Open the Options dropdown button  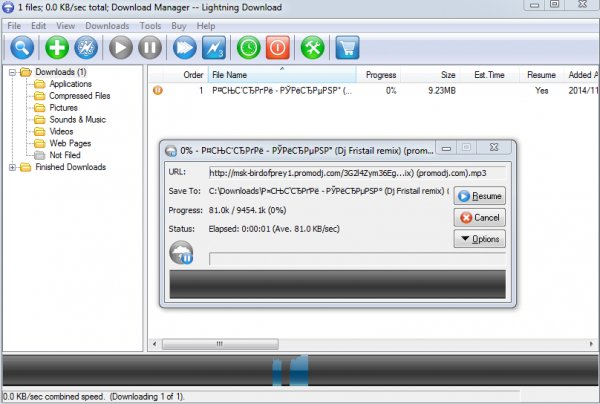point(479,239)
